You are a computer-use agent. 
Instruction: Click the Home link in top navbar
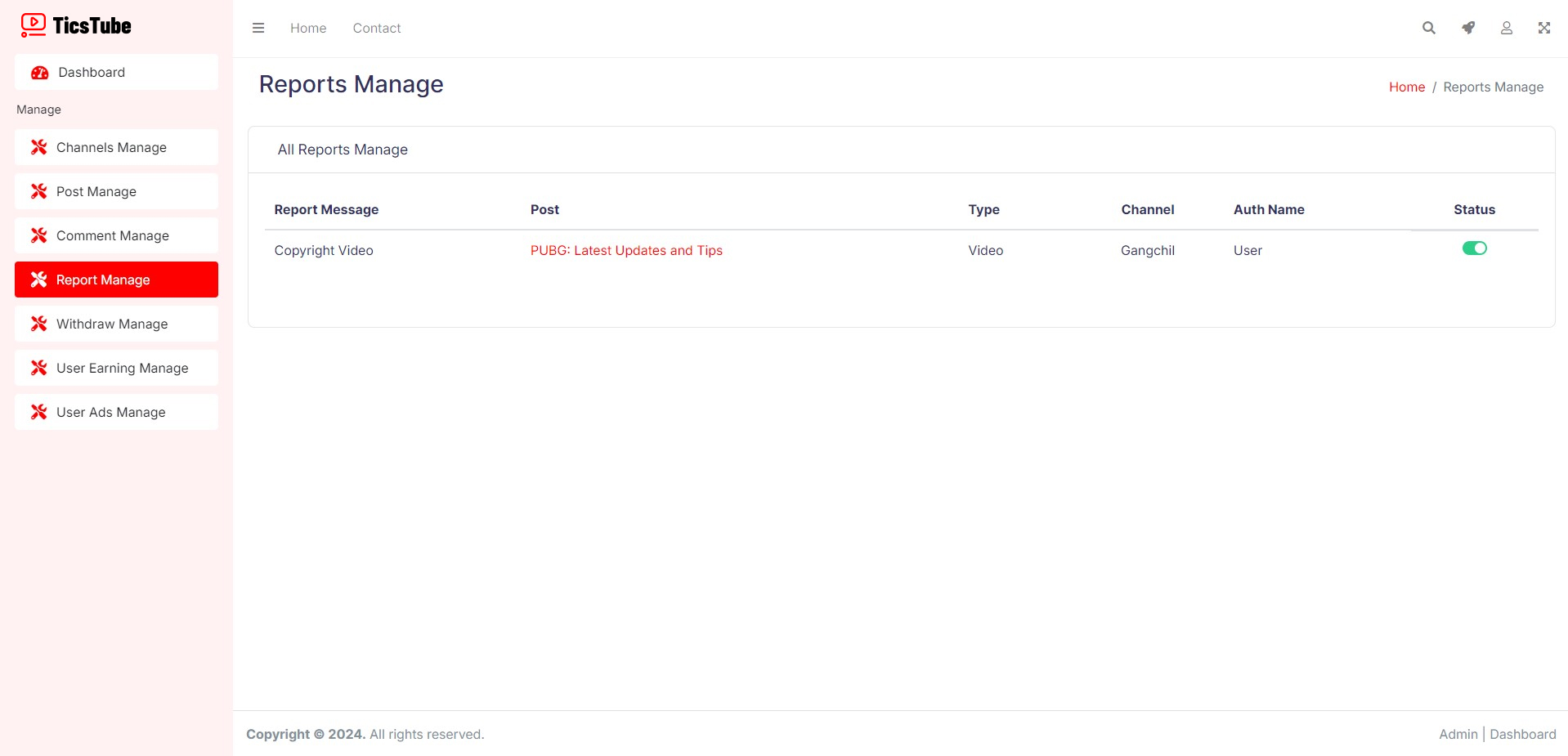(x=308, y=28)
